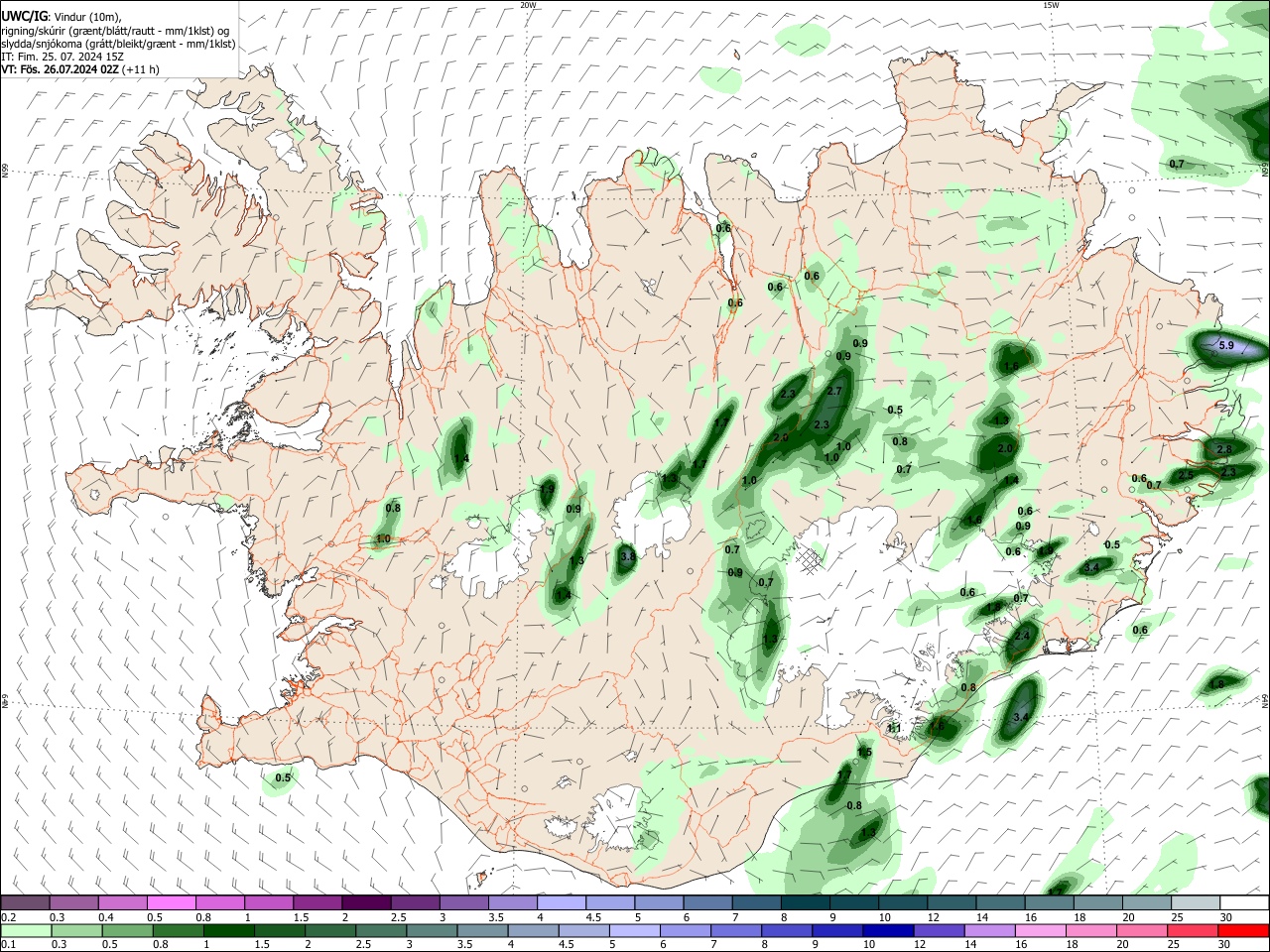The width and height of the screenshot is (1270, 952).
Task: Click the '15W' longitude label
Action: [x=1051, y=5]
